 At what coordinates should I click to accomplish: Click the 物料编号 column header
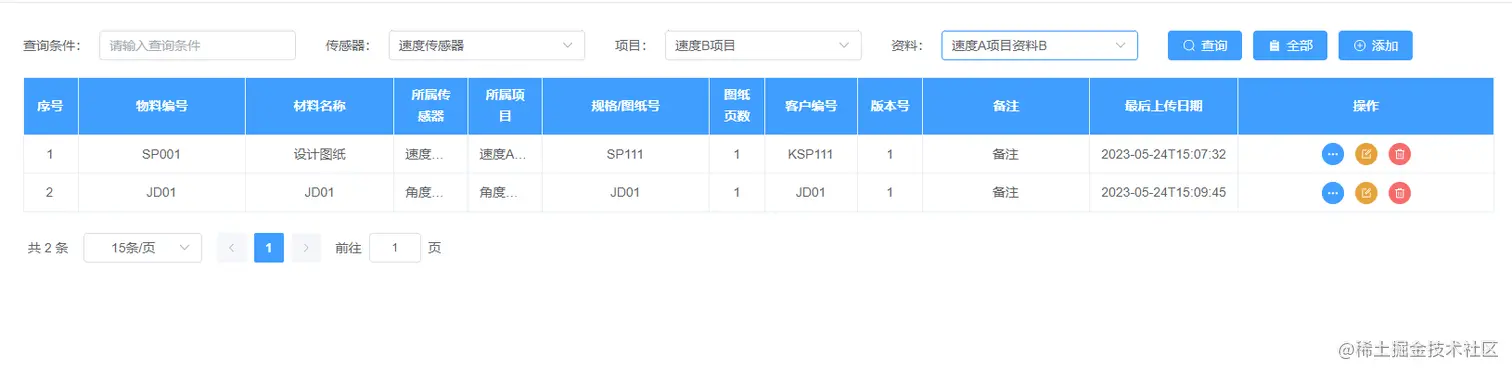(x=162, y=106)
